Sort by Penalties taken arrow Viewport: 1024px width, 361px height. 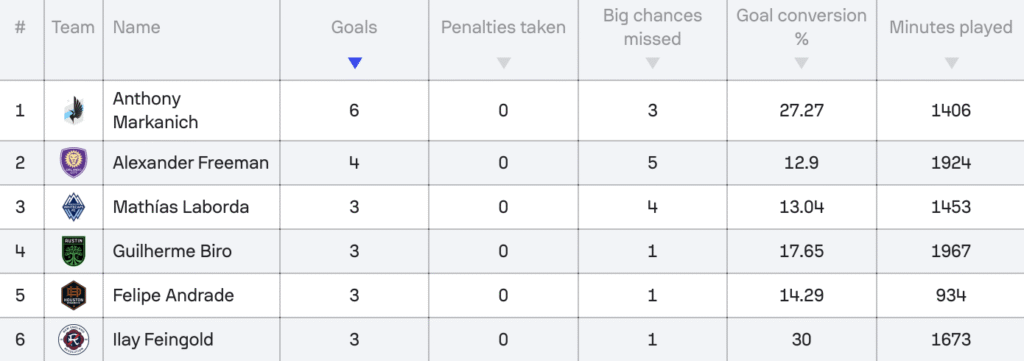pyautogui.click(x=503, y=63)
